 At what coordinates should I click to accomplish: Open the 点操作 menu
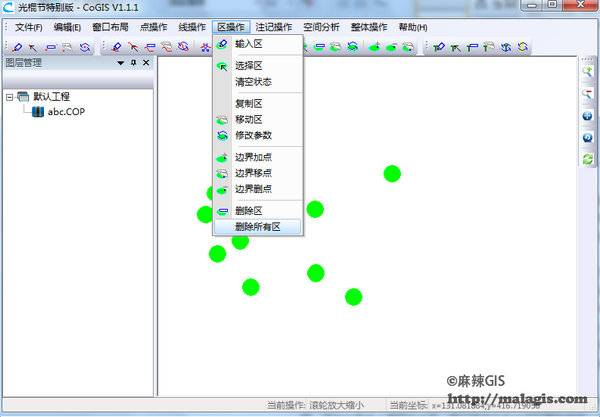click(153, 27)
